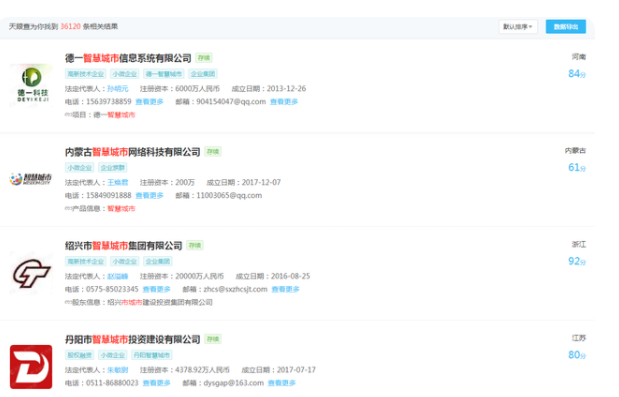Click the 92分 score
This screenshot has width=619, height=397.
pyautogui.click(x=577, y=261)
